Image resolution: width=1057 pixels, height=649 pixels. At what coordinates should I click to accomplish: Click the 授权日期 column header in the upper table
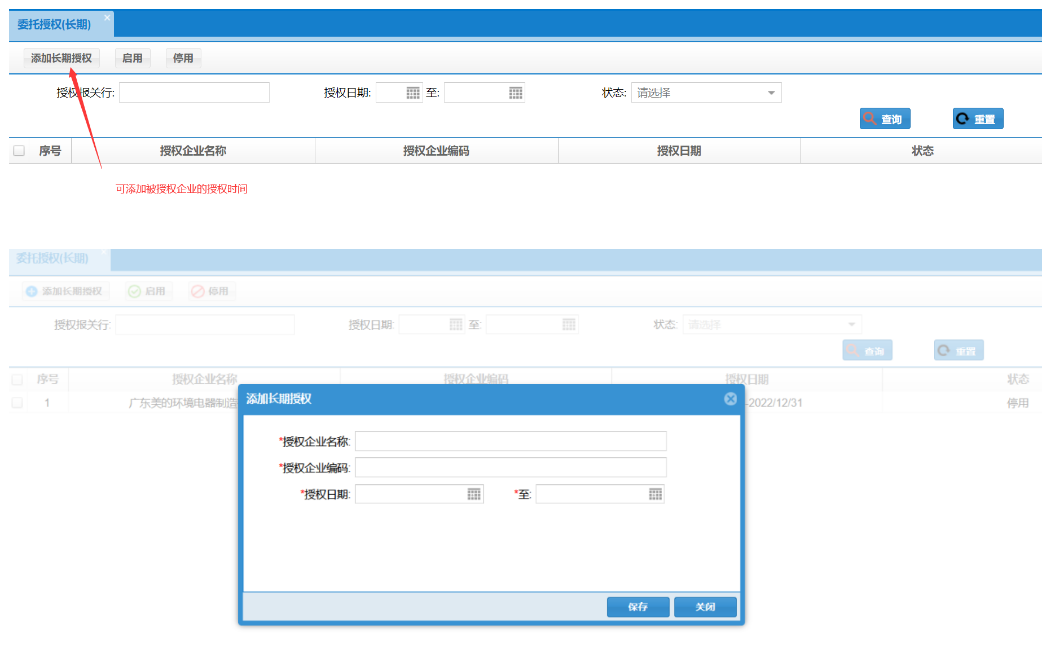click(679, 151)
